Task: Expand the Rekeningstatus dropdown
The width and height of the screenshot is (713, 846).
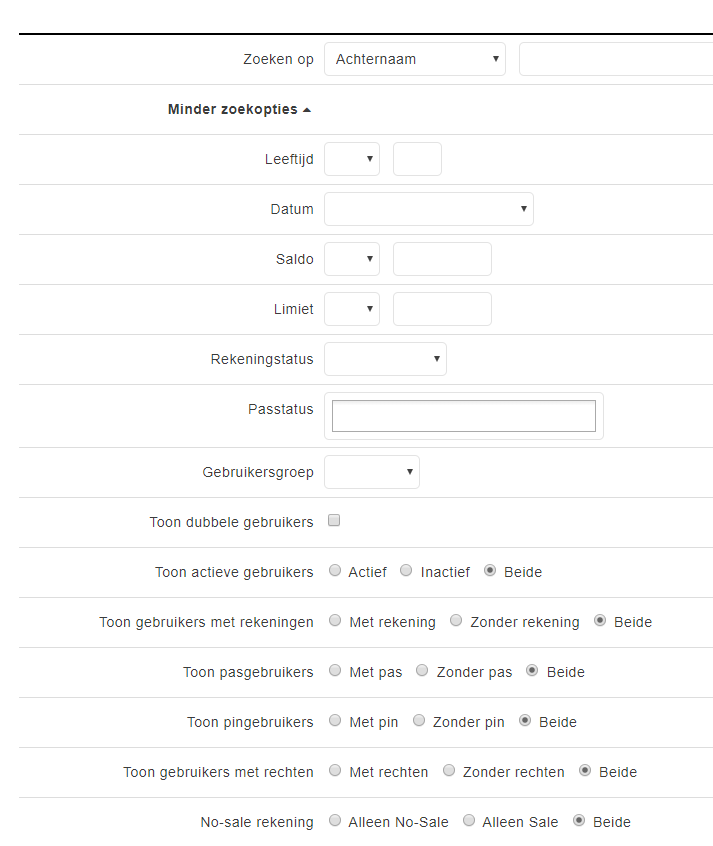Action: [x=385, y=359]
